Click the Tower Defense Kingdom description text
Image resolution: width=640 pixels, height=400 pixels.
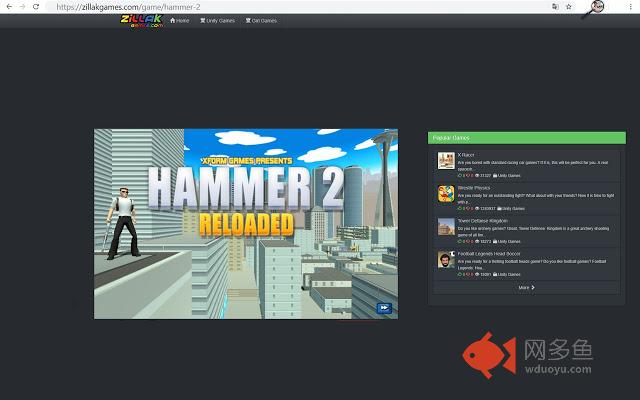click(x=533, y=232)
